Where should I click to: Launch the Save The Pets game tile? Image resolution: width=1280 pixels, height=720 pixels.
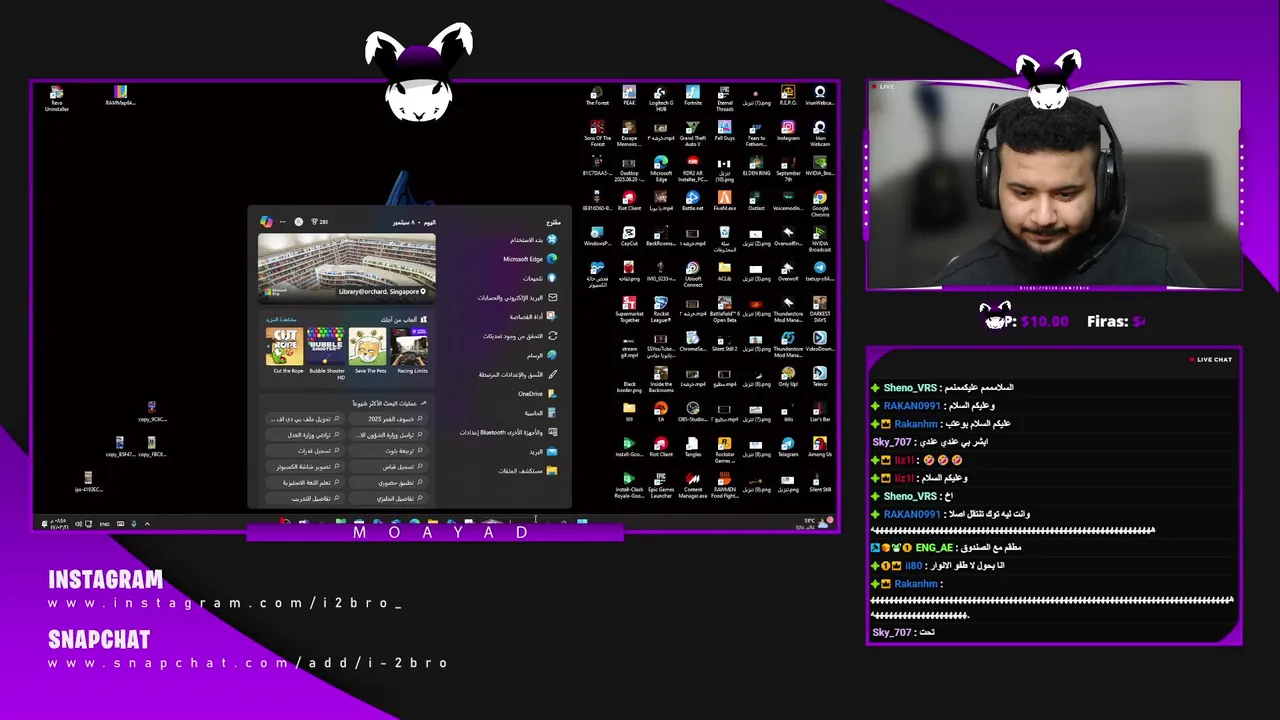(x=368, y=350)
